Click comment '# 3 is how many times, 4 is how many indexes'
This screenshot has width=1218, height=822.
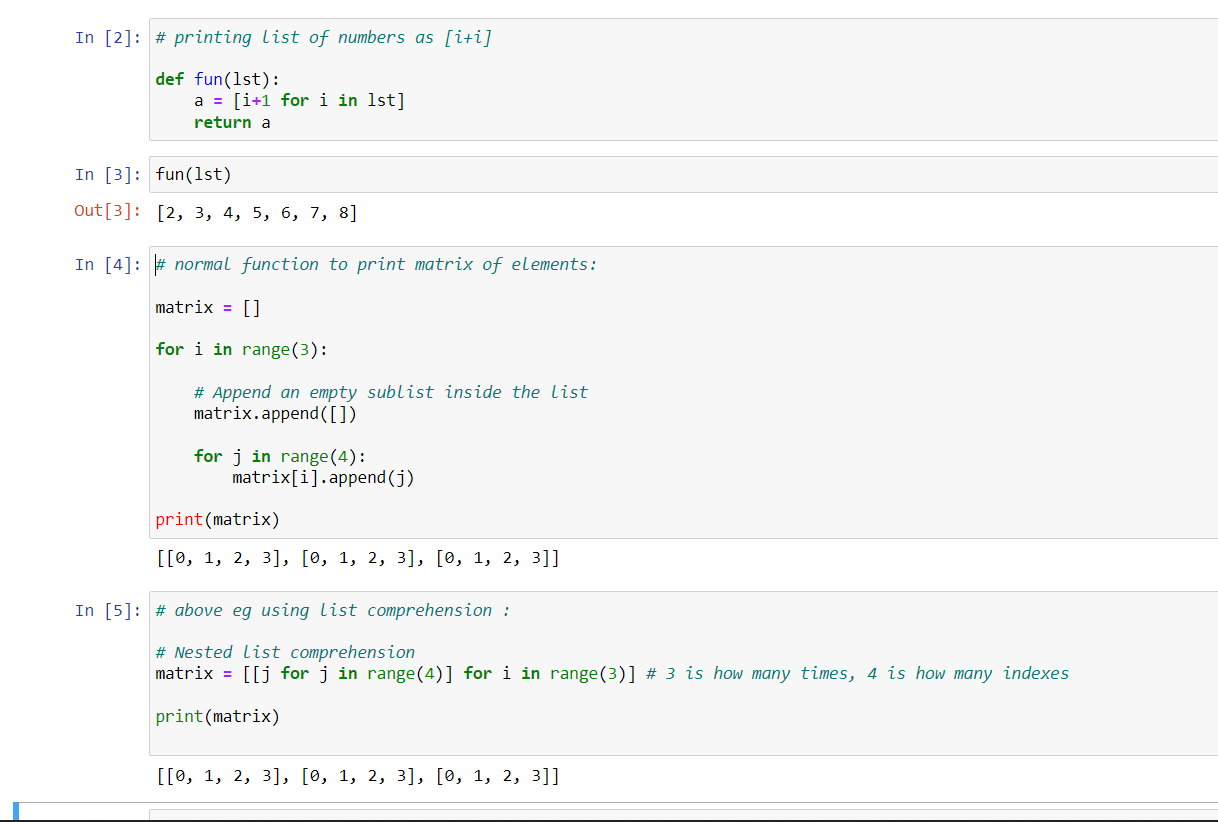pyautogui.click(x=858, y=673)
